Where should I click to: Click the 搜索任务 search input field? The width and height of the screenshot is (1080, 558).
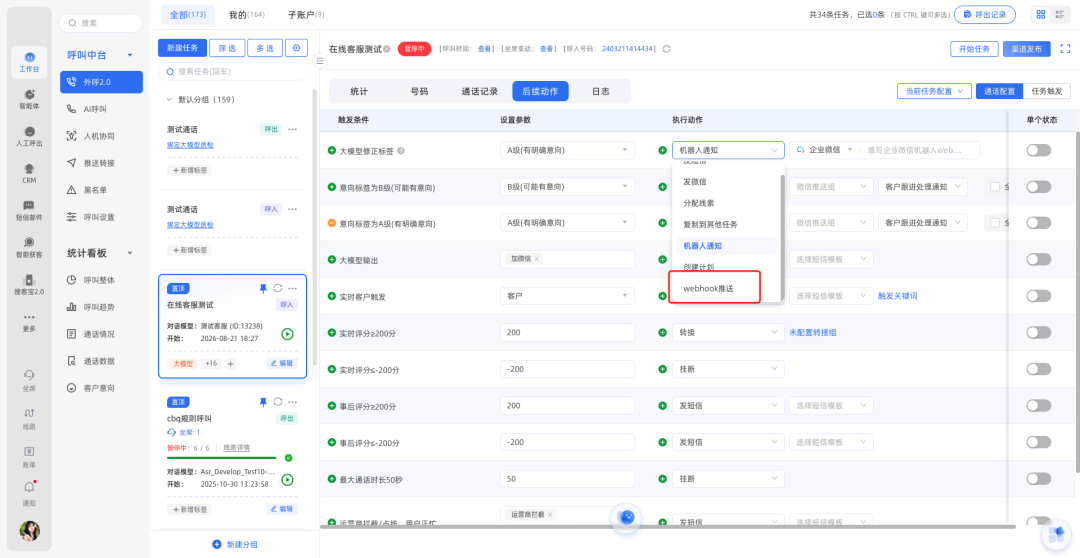point(238,72)
